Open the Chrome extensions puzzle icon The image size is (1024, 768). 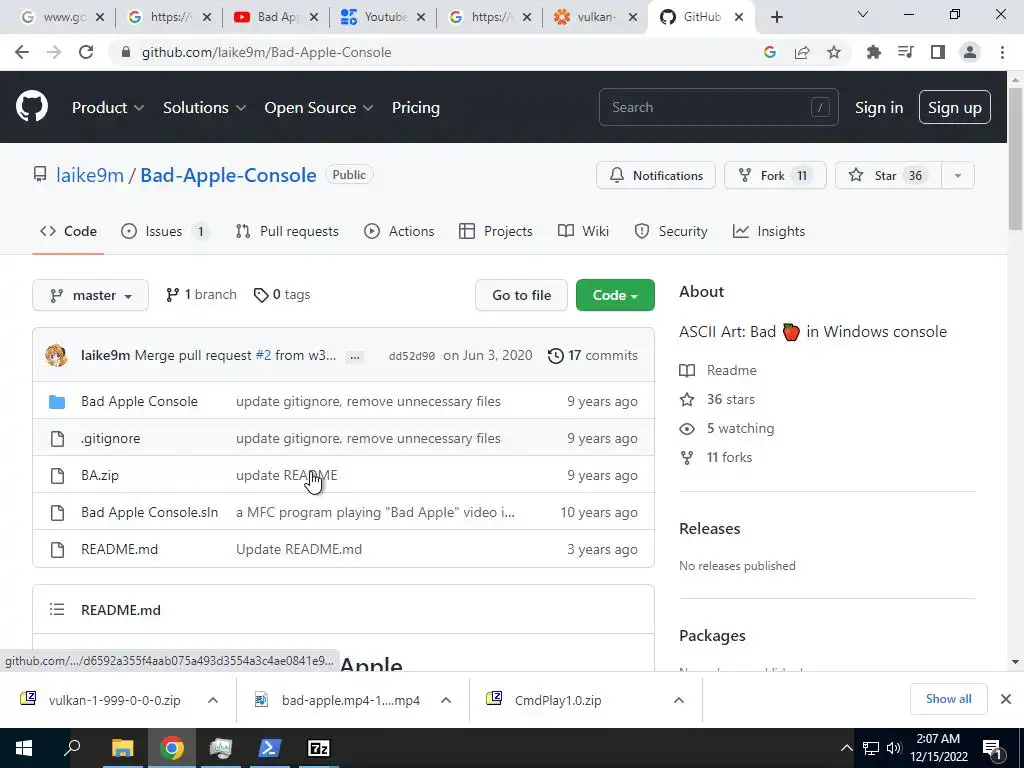873,52
